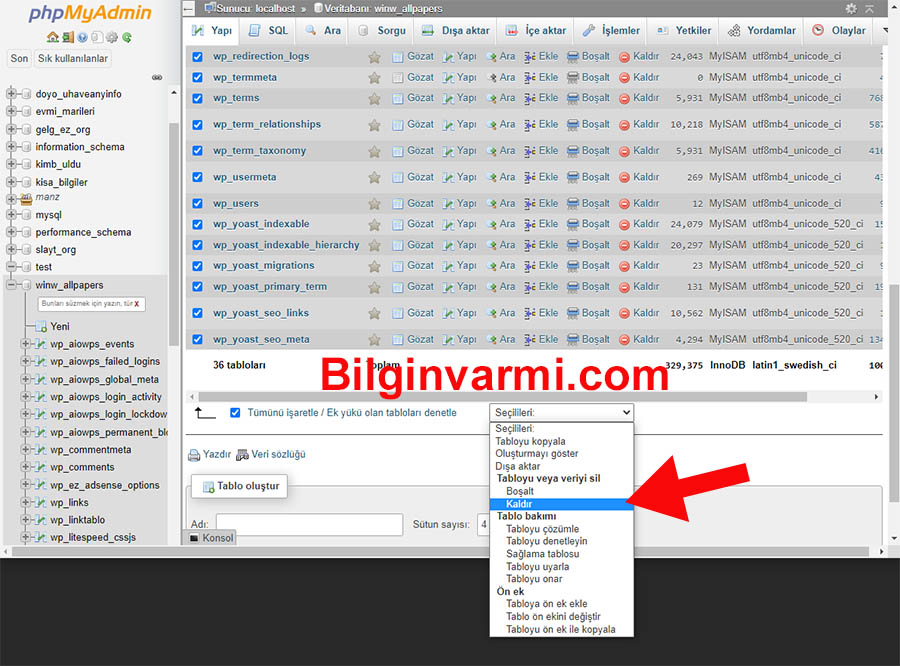Screen dimensions: 900x666
Task: Click the table name Adı input field
Action: point(309,524)
